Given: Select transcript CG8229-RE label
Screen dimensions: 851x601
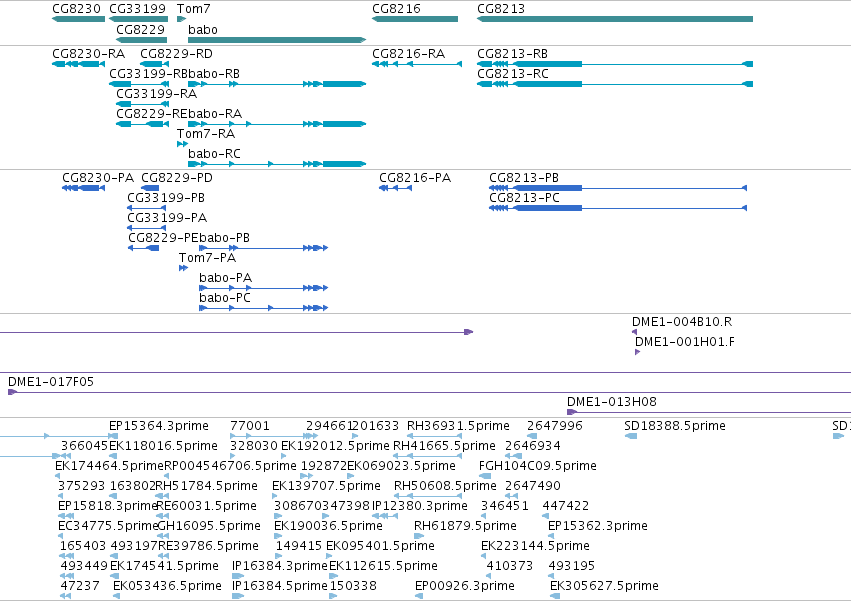Looking at the screenshot, I should click(152, 114).
